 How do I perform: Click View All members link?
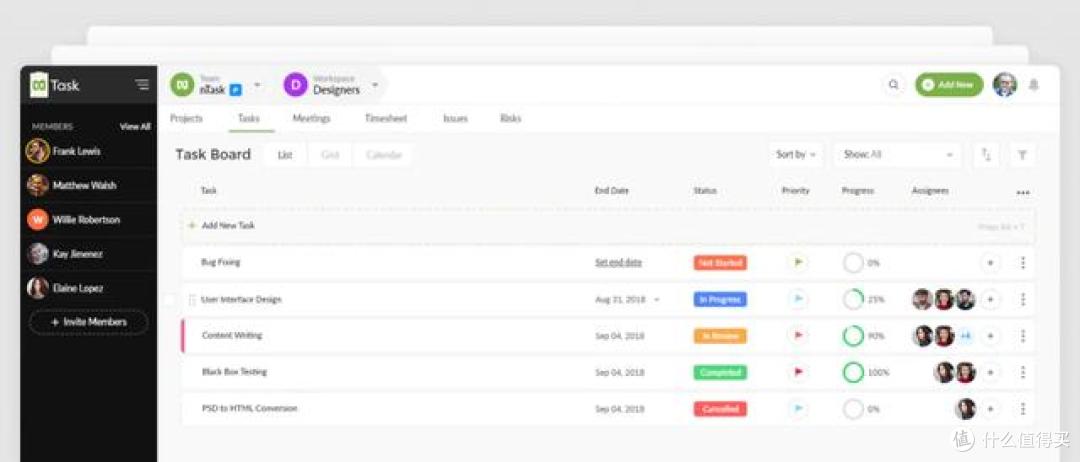point(135,127)
